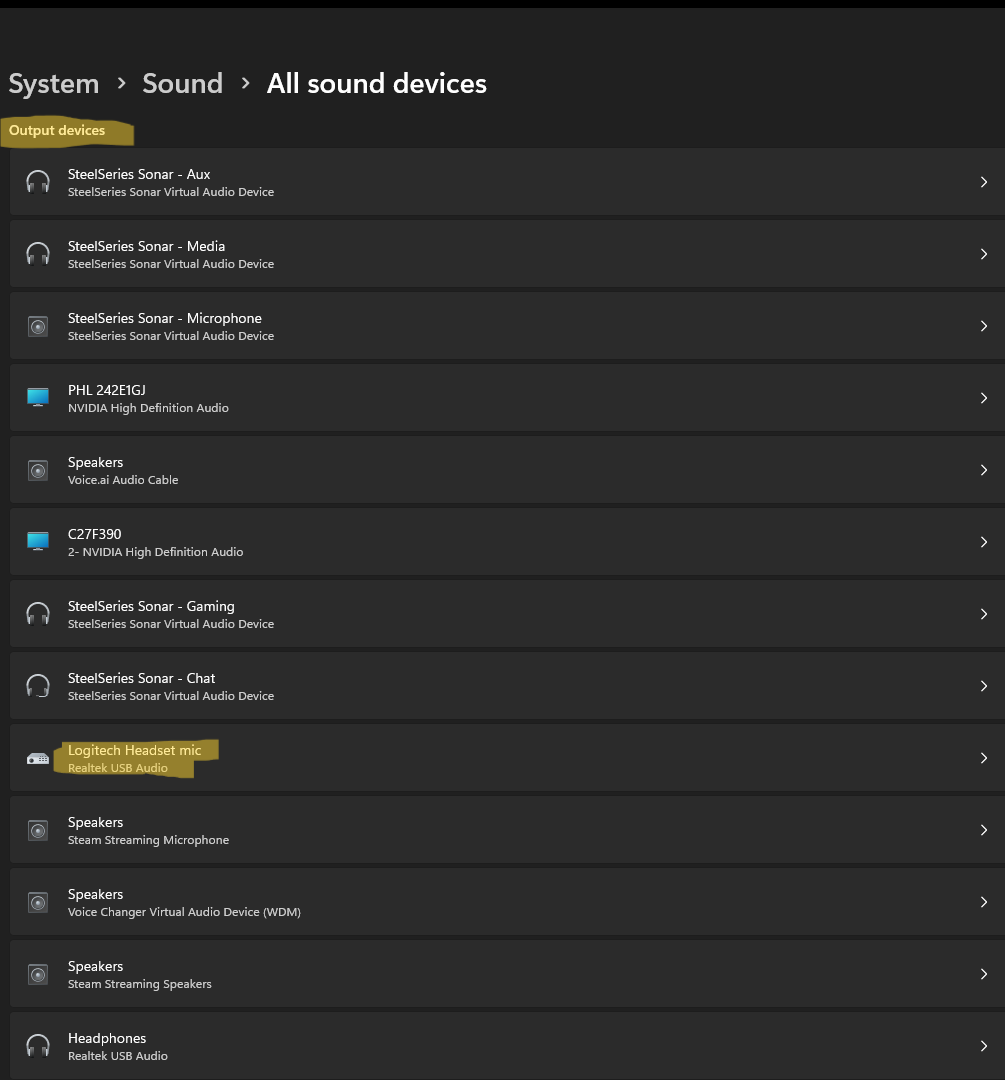Screen dimensions: 1005x1080
Task: Click the headset icon for SteelSeries Sonar - Chat
Action: (x=38, y=686)
